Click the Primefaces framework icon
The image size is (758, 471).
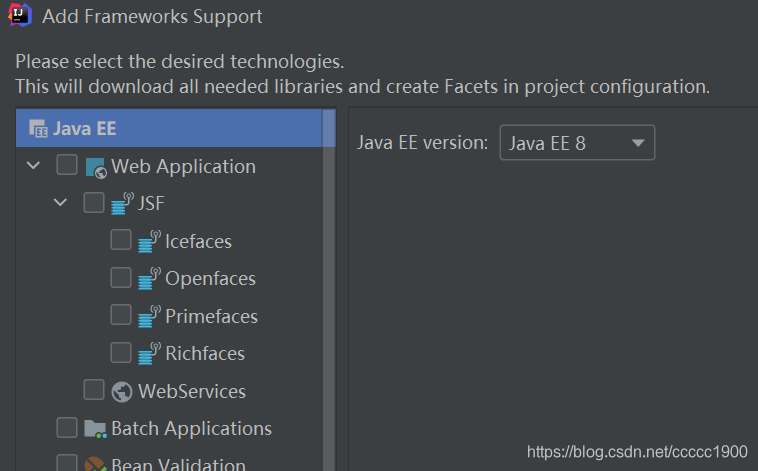pos(149,316)
